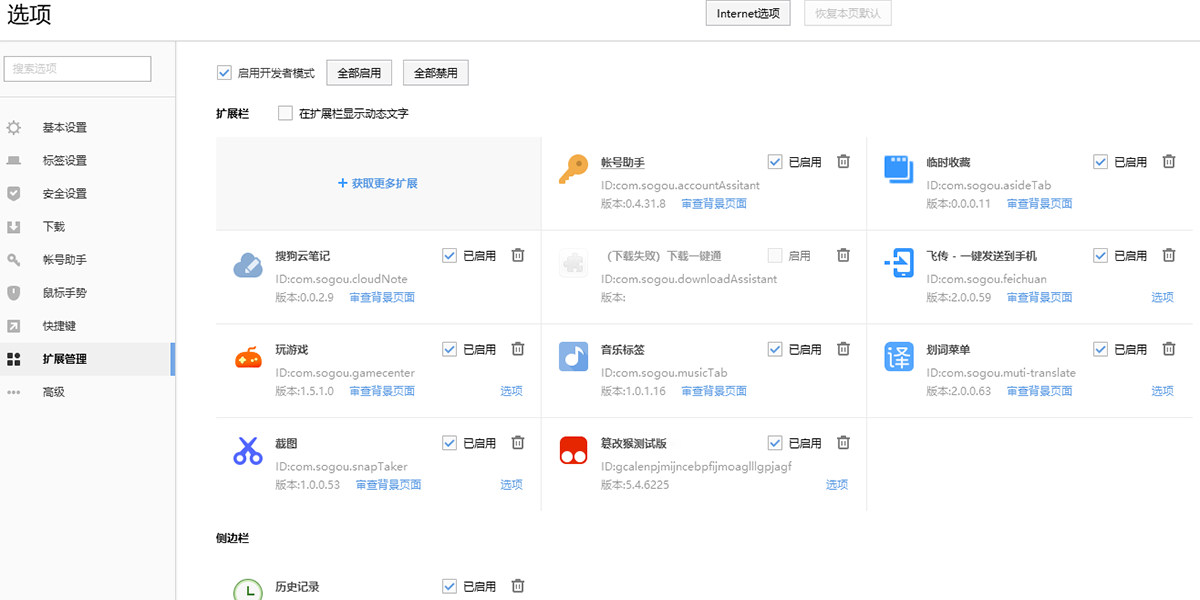This screenshot has width=1200, height=600.
Task: Click 获取更多扩展 link
Action: 378,184
